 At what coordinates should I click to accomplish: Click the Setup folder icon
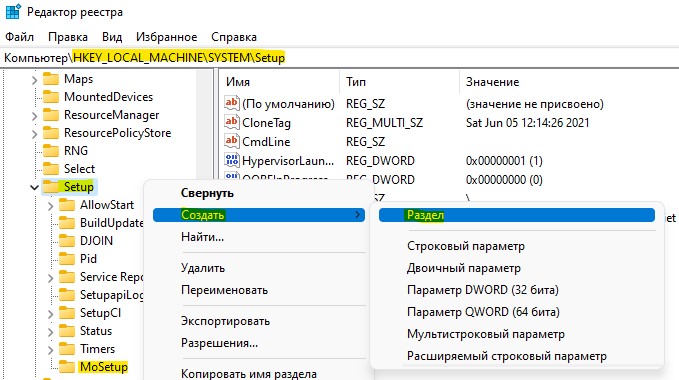[51, 187]
